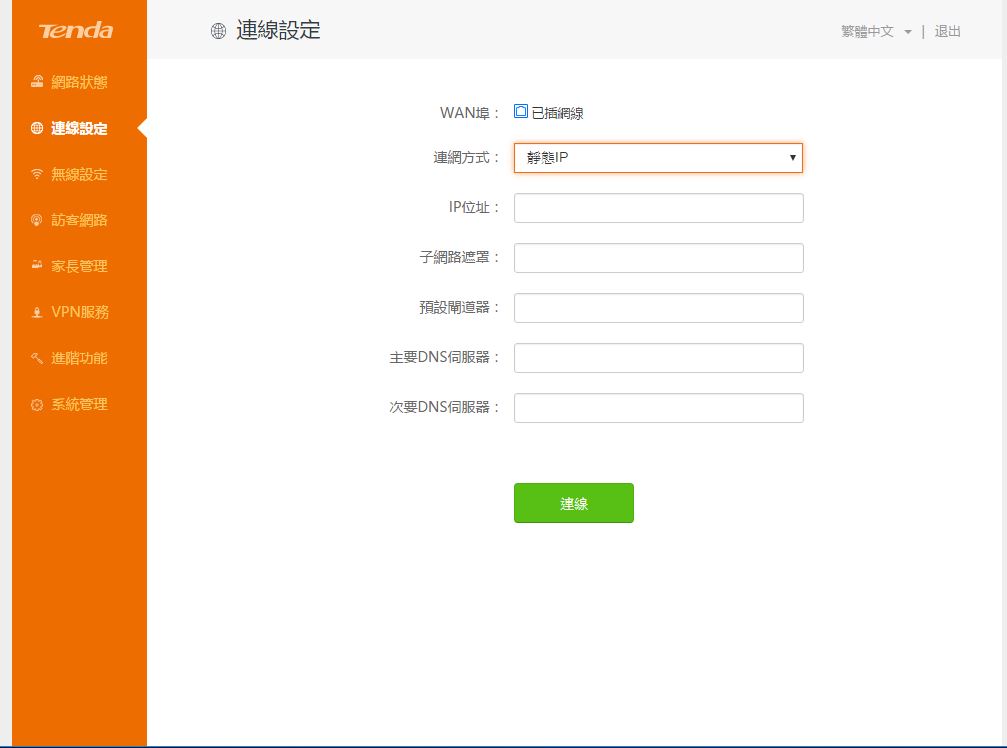The image size is (1007, 748).
Task: Click the 主要DNS伺服器 label
Action: pyautogui.click(x=444, y=358)
